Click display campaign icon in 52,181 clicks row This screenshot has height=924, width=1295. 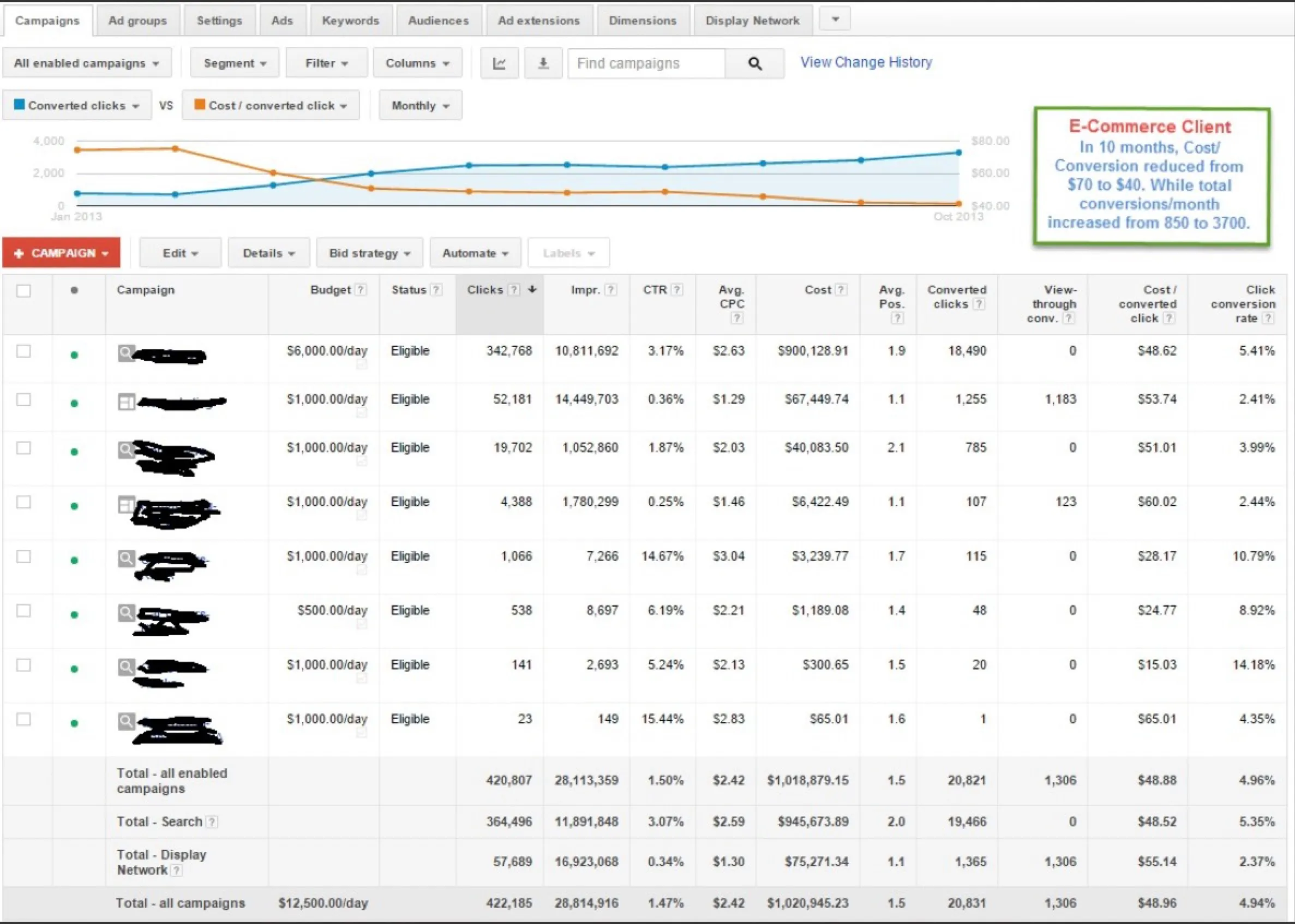click(126, 402)
